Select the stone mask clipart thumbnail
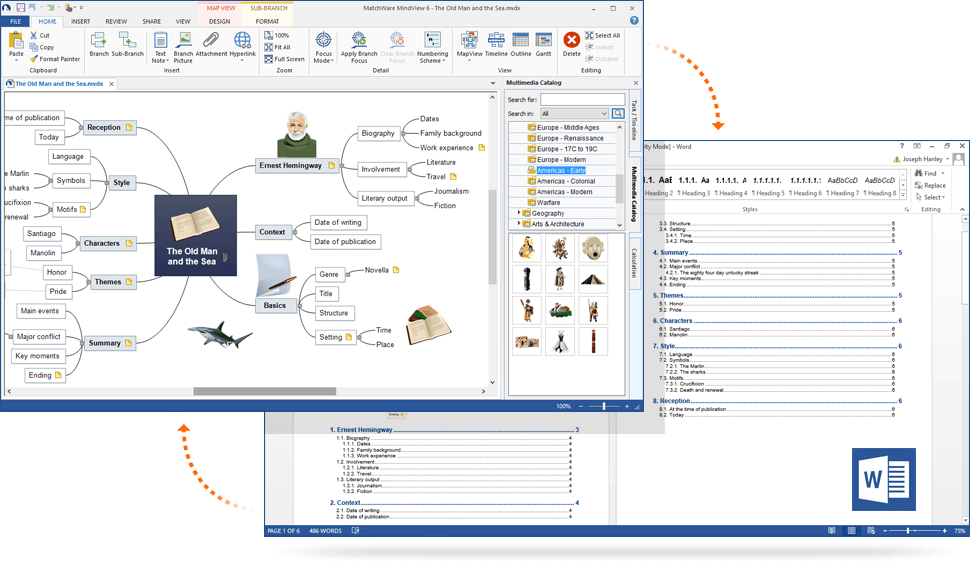Viewport: 970px width, 563px height. pyautogui.click(x=593, y=248)
